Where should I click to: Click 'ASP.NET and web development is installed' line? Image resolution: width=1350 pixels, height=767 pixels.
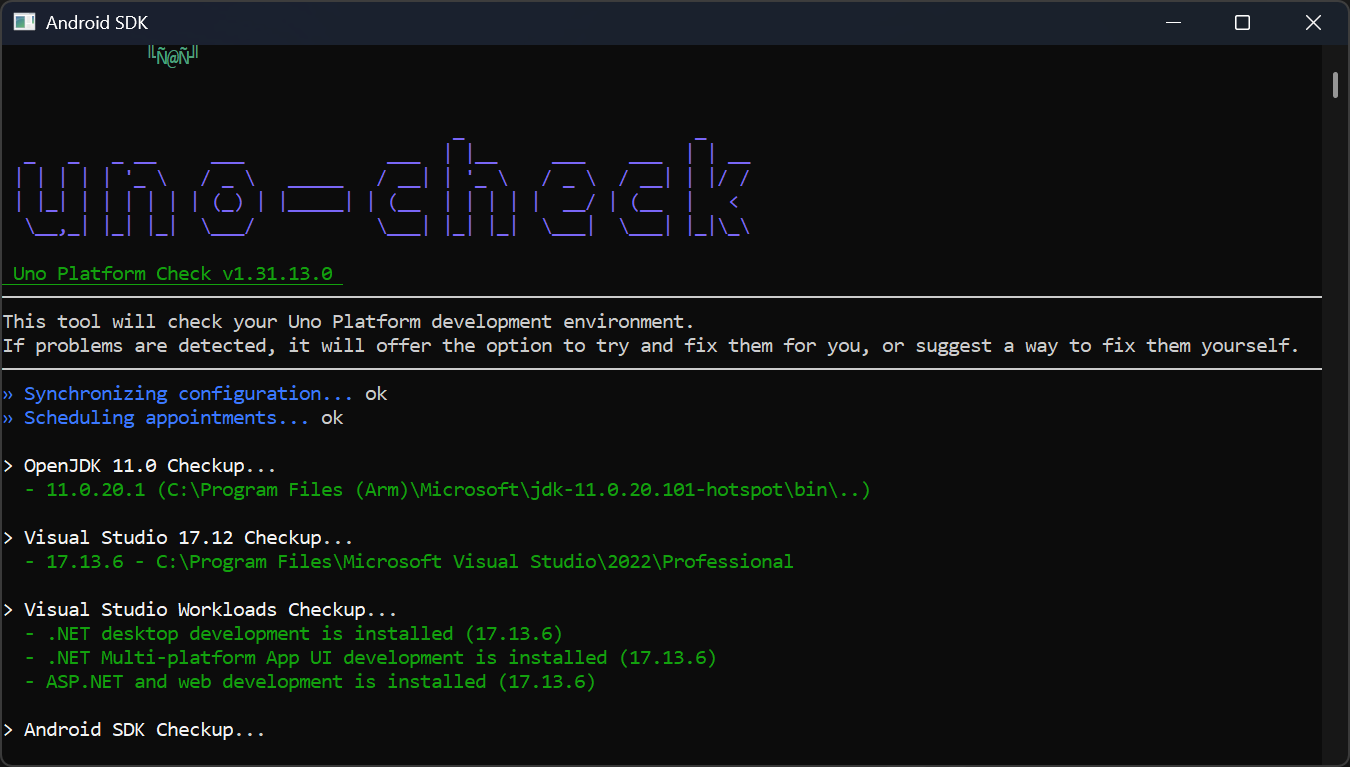310,682
